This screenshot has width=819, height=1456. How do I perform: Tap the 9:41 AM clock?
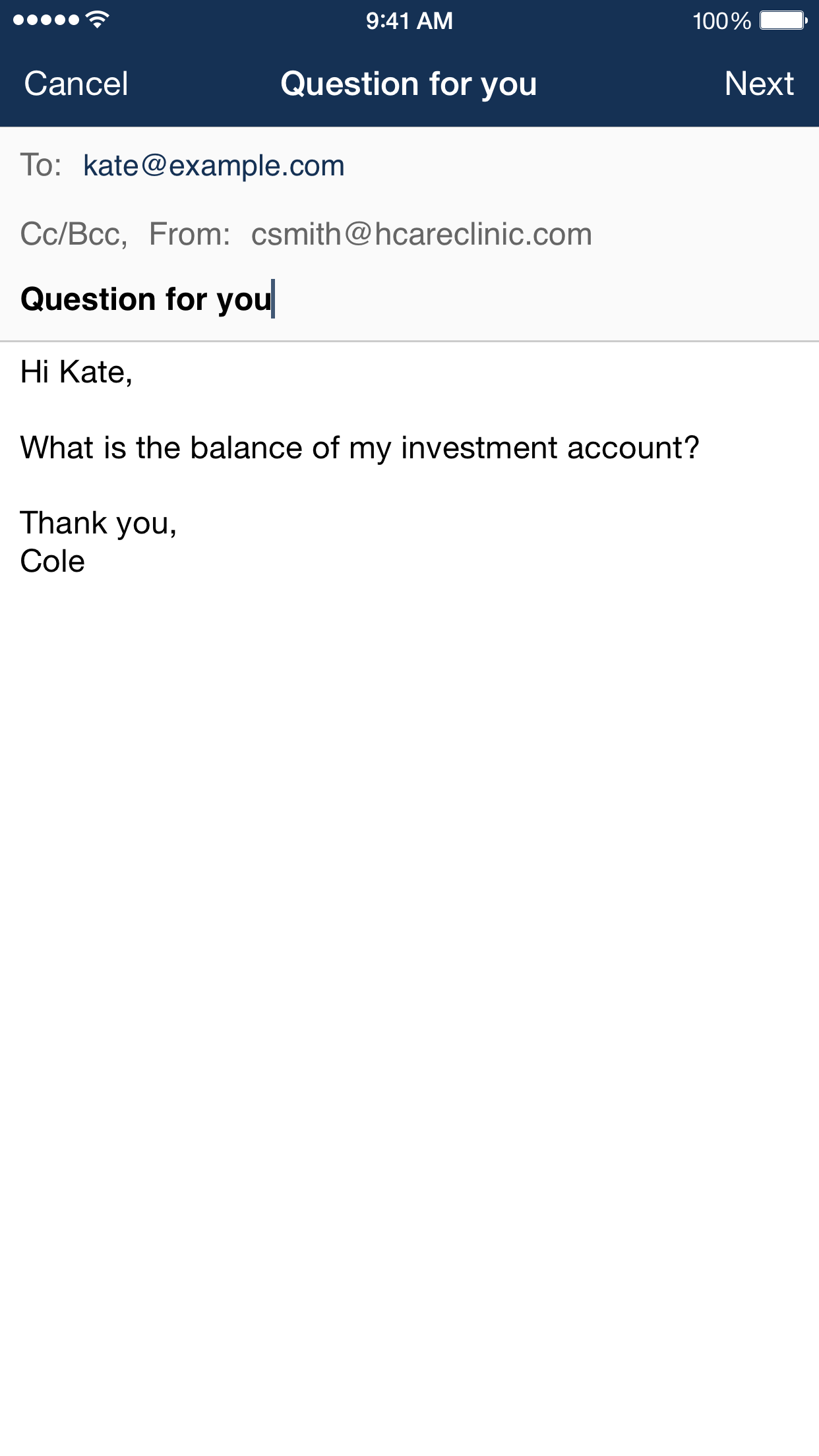(x=409, y=21)
